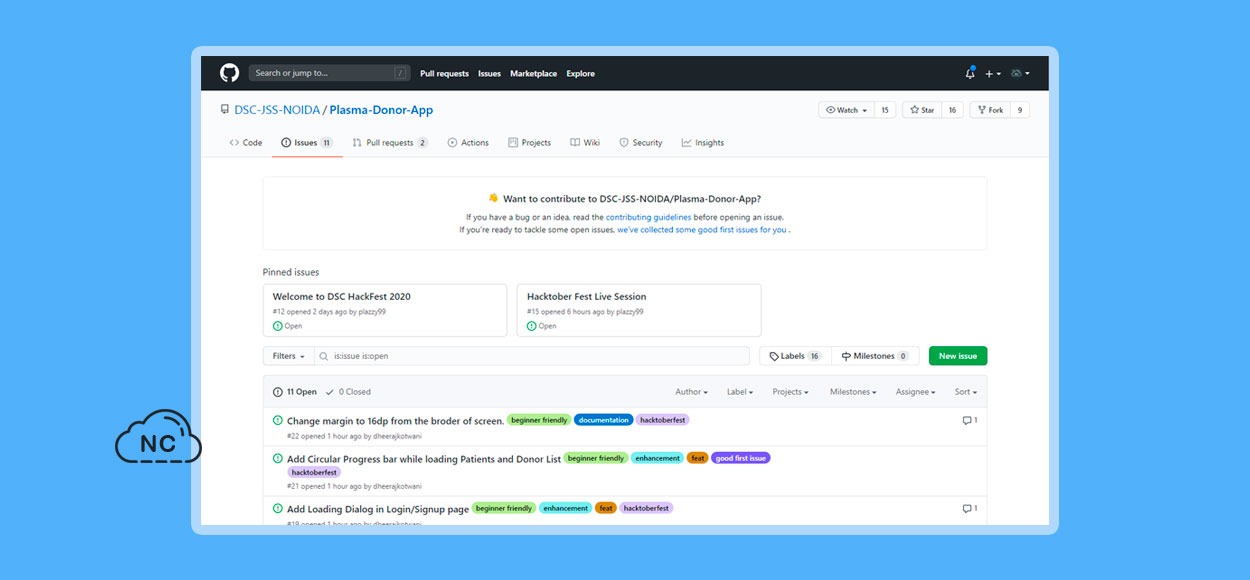The height and width of the screenshot is (580, 1250).
Task: Open issue Add Circular Progress bar
Action: pos(424,459)
